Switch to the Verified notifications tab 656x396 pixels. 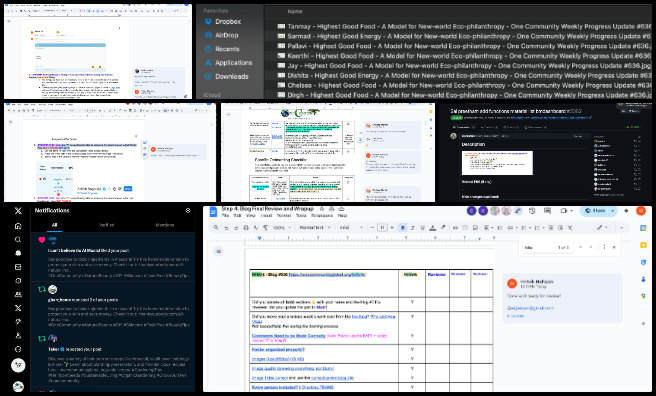[x=106, y=225]
